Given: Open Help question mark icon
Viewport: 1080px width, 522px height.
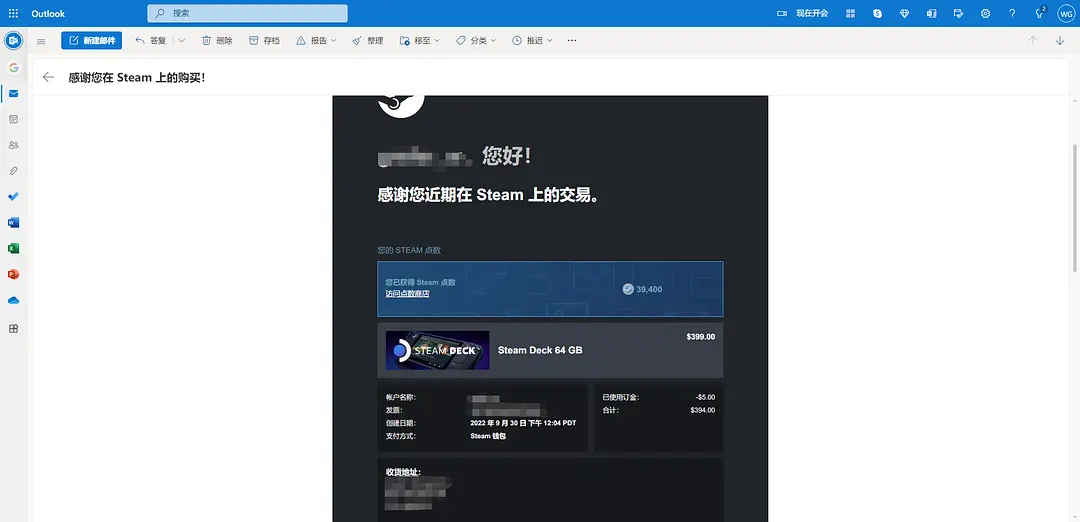Looking at the screenshot, I should pyautogui.click(x=1012, y=13).
